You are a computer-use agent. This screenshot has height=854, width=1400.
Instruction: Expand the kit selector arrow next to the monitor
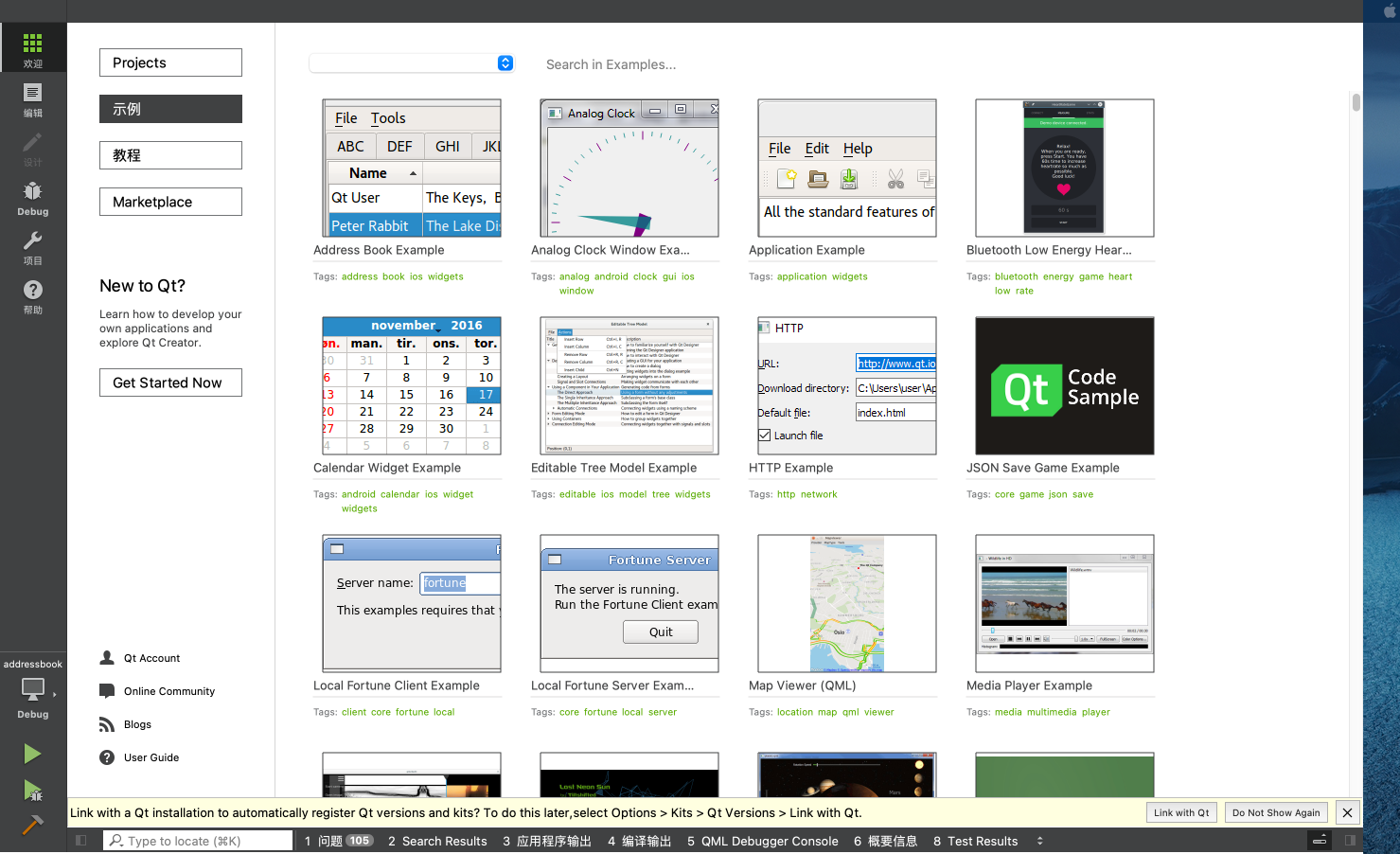point(55,694)
